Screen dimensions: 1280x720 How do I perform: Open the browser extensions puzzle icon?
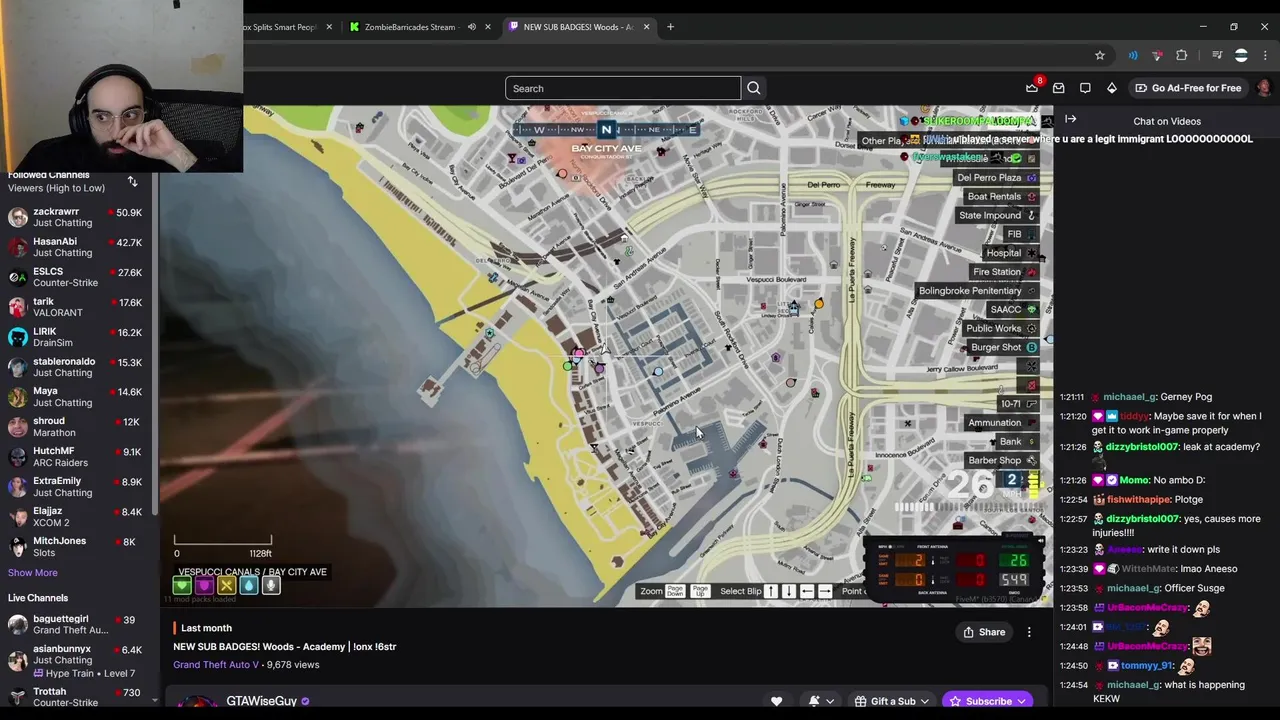click(x=1182, y=55)
